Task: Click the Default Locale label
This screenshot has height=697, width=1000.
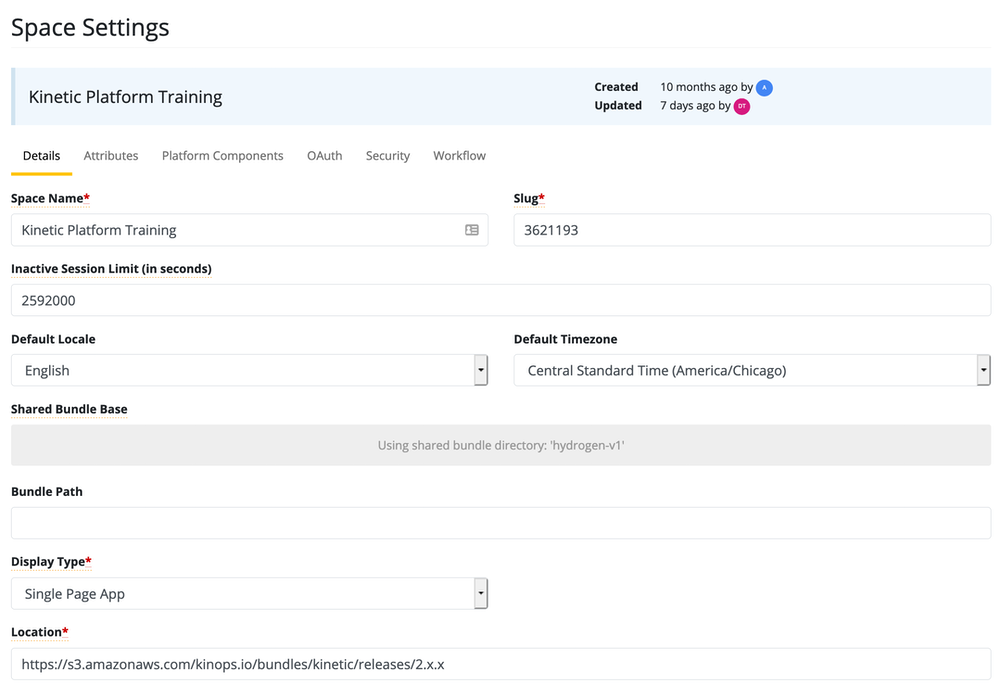Action: (54, 339)
